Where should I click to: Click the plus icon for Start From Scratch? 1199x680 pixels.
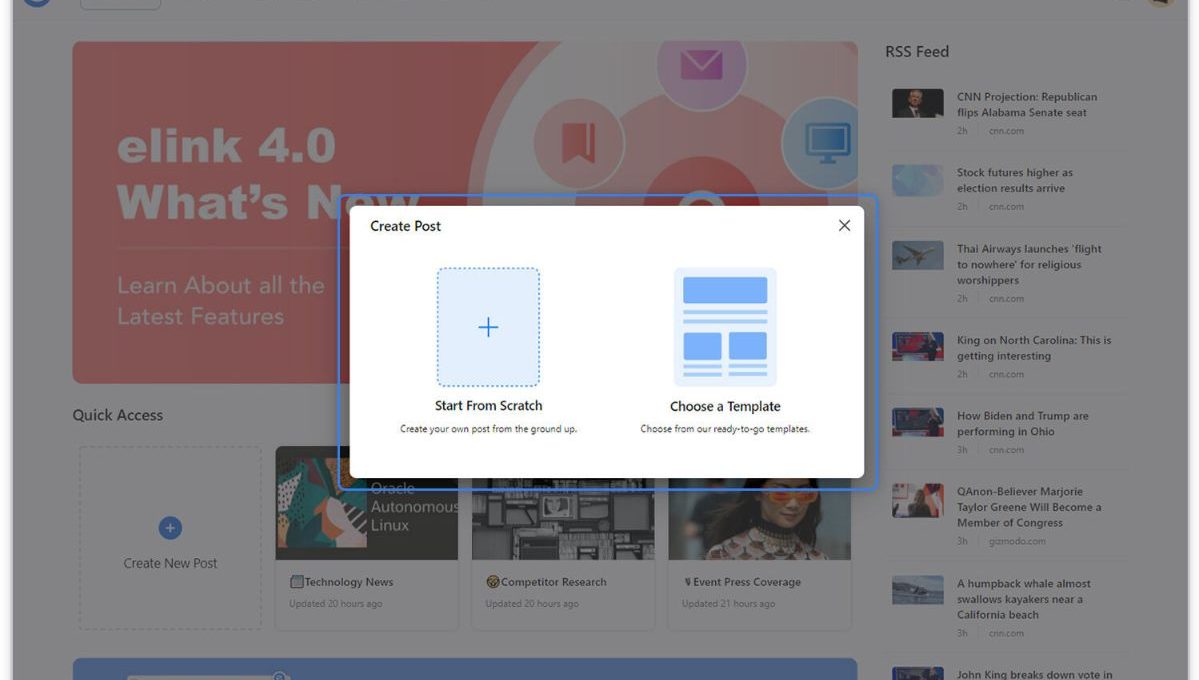[488, 327]
